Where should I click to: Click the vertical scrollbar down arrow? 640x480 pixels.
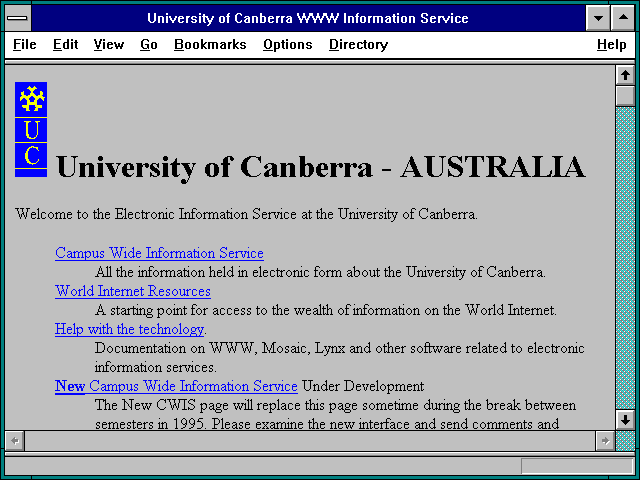pos(625,420)
